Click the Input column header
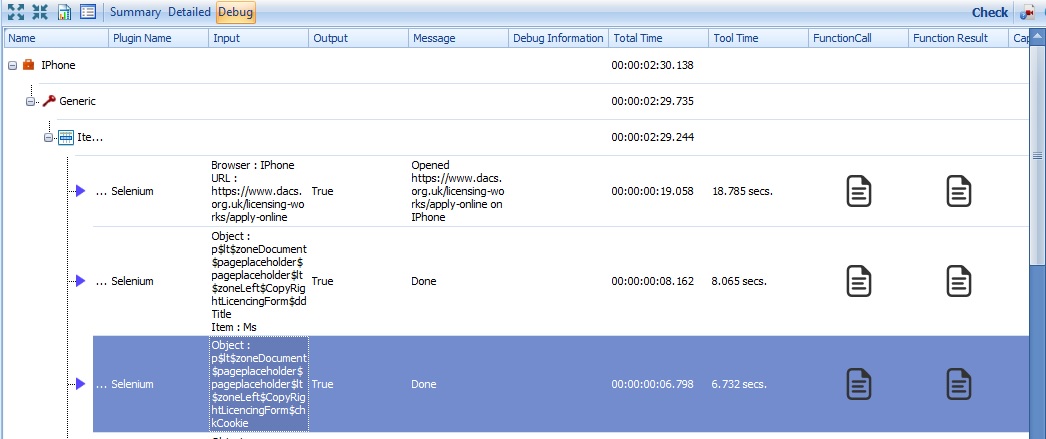Image resolution: width=1046 pixels, height=439 pixels. click(x=259, y=38)
